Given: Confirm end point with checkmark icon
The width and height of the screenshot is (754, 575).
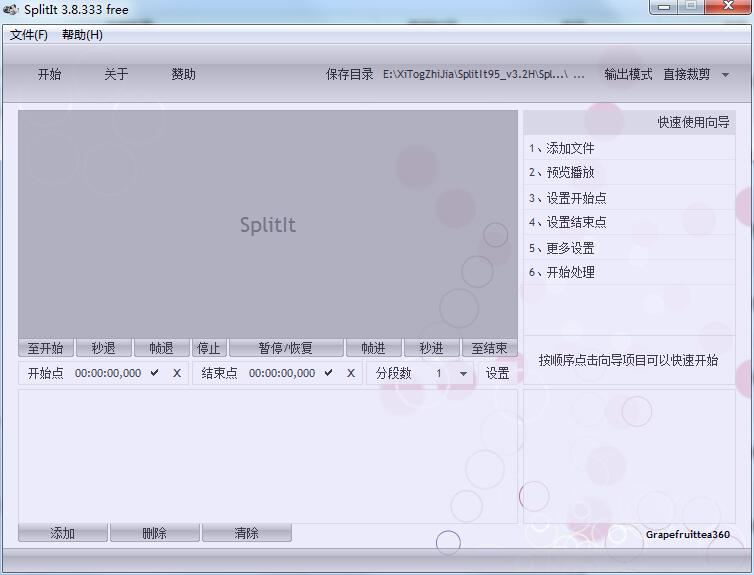Looking at the screenshot, I should pyautogui.click(x=329, y=373).
